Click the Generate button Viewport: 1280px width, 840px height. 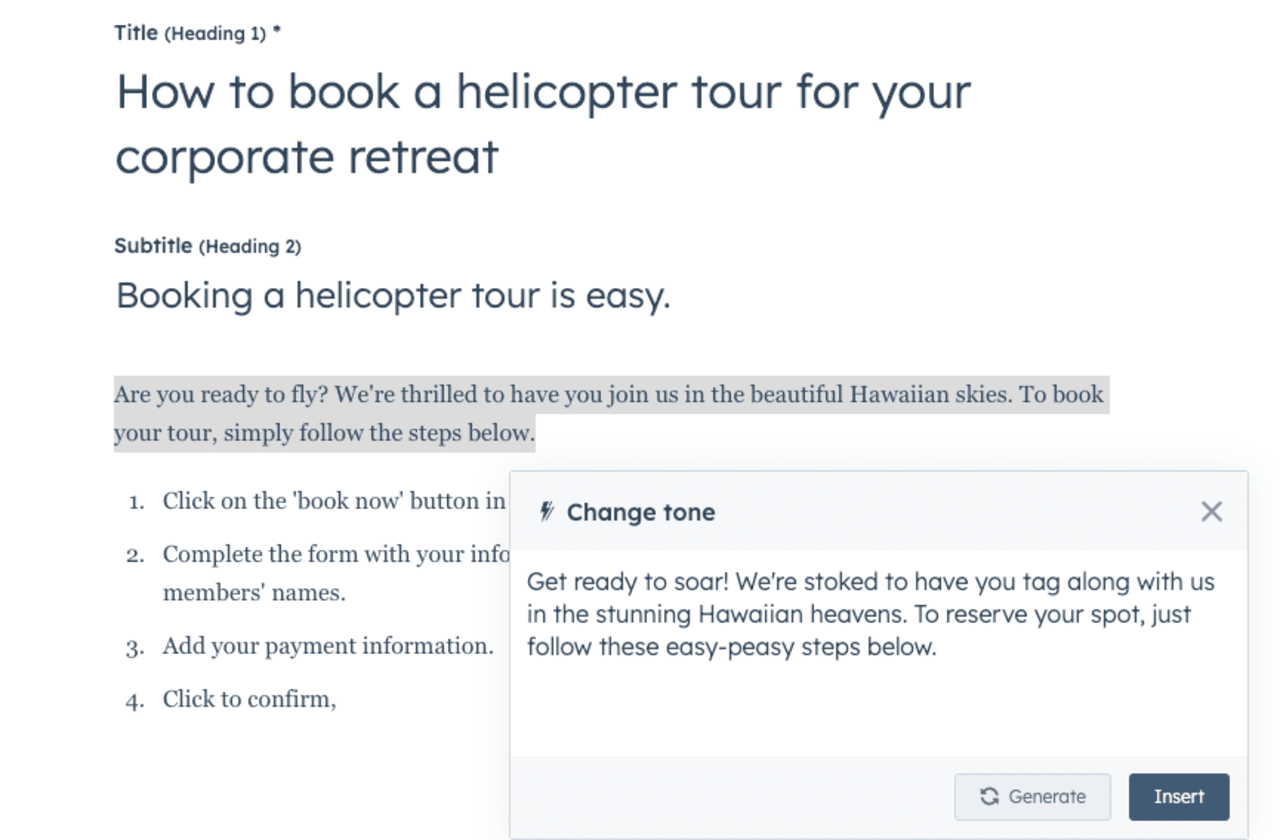point(1032,797)
